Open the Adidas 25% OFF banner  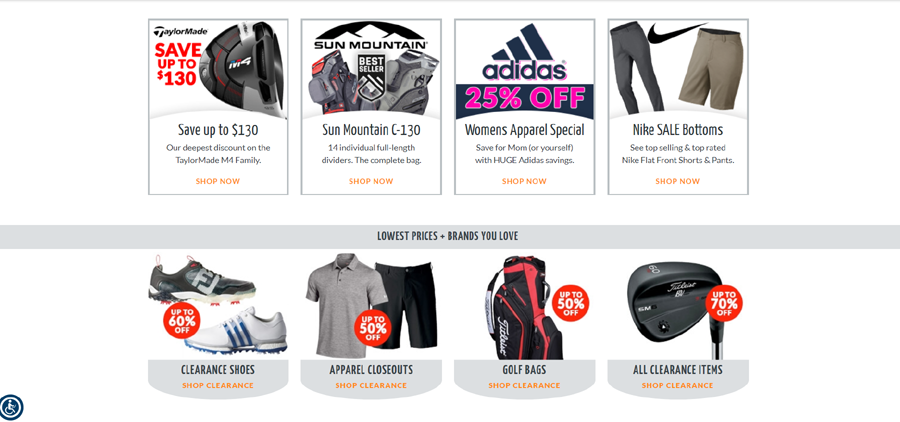pos(525,69)
